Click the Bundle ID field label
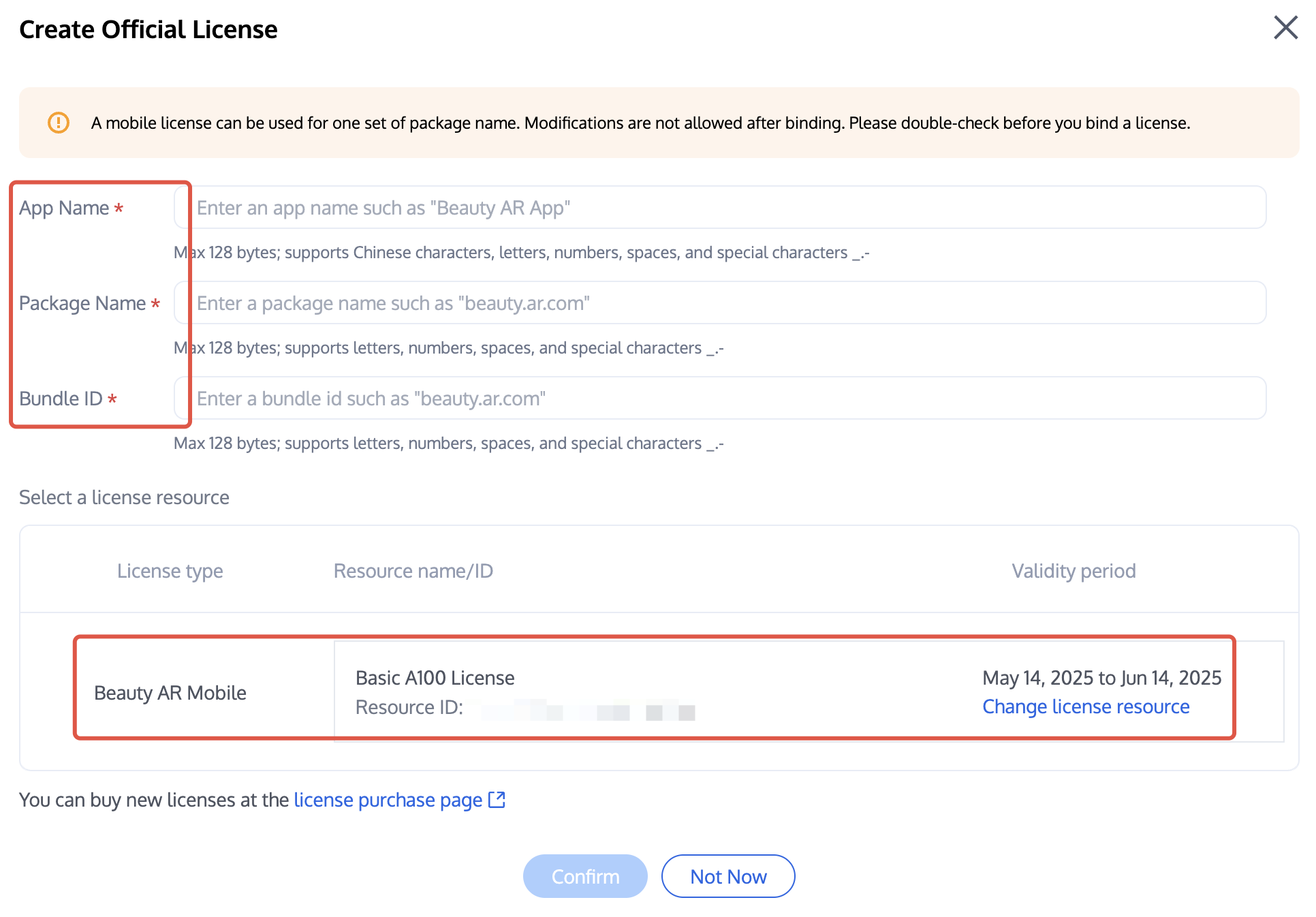Viewport: 1316px width, 917px height. (x=61, y=399)
